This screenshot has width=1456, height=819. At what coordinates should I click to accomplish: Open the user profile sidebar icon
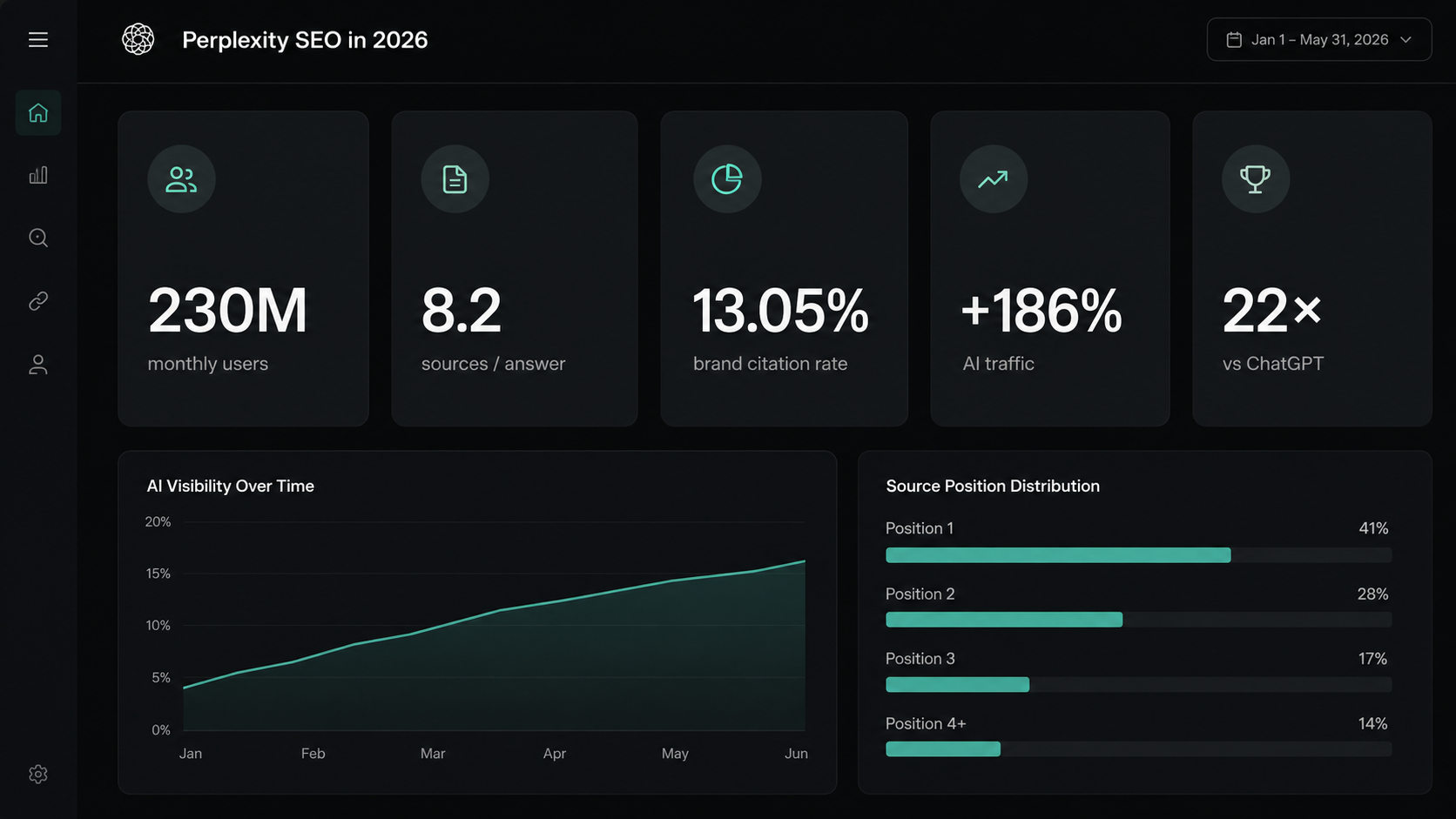(x=38, y=365)
